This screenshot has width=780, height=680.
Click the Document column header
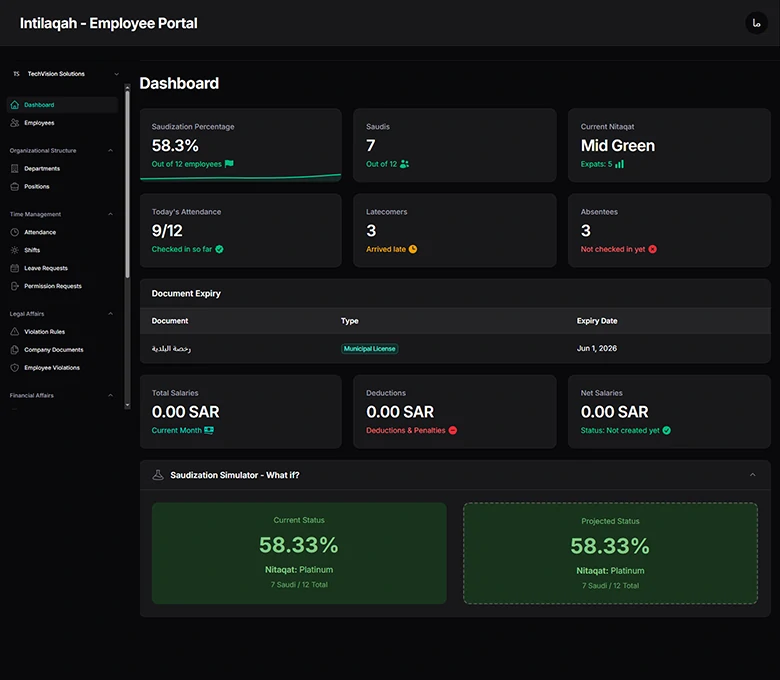[x=170, y=320]
